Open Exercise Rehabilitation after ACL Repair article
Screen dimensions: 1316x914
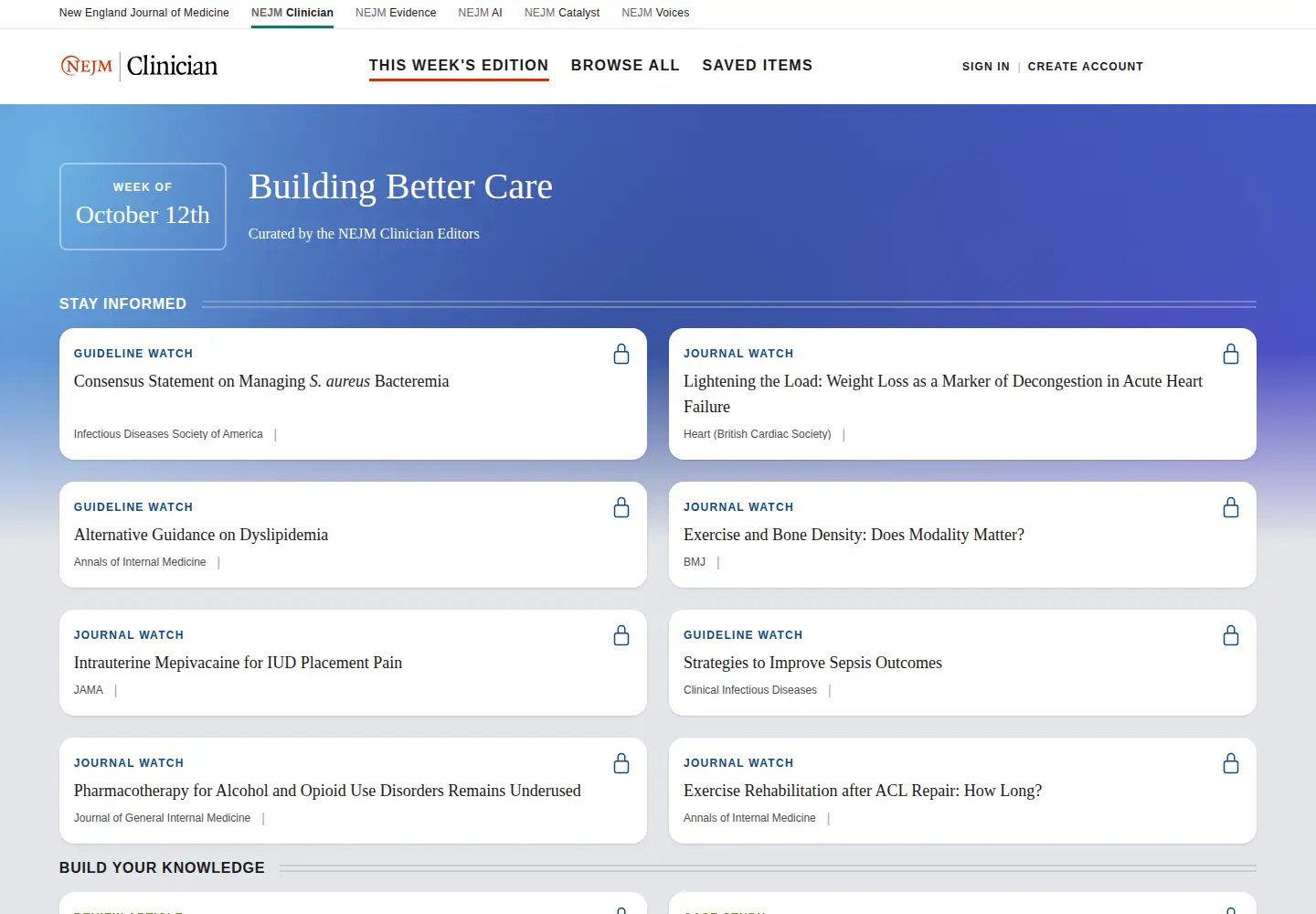(x=863, y=791)
